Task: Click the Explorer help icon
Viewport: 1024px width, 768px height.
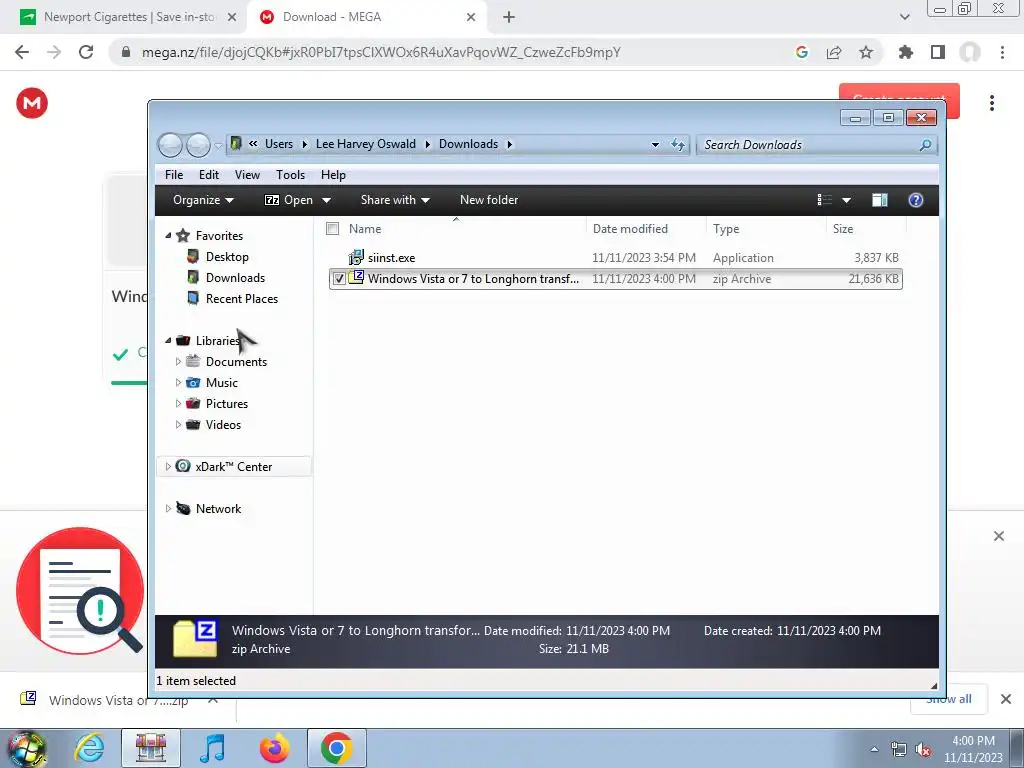Action: (916, 200)
